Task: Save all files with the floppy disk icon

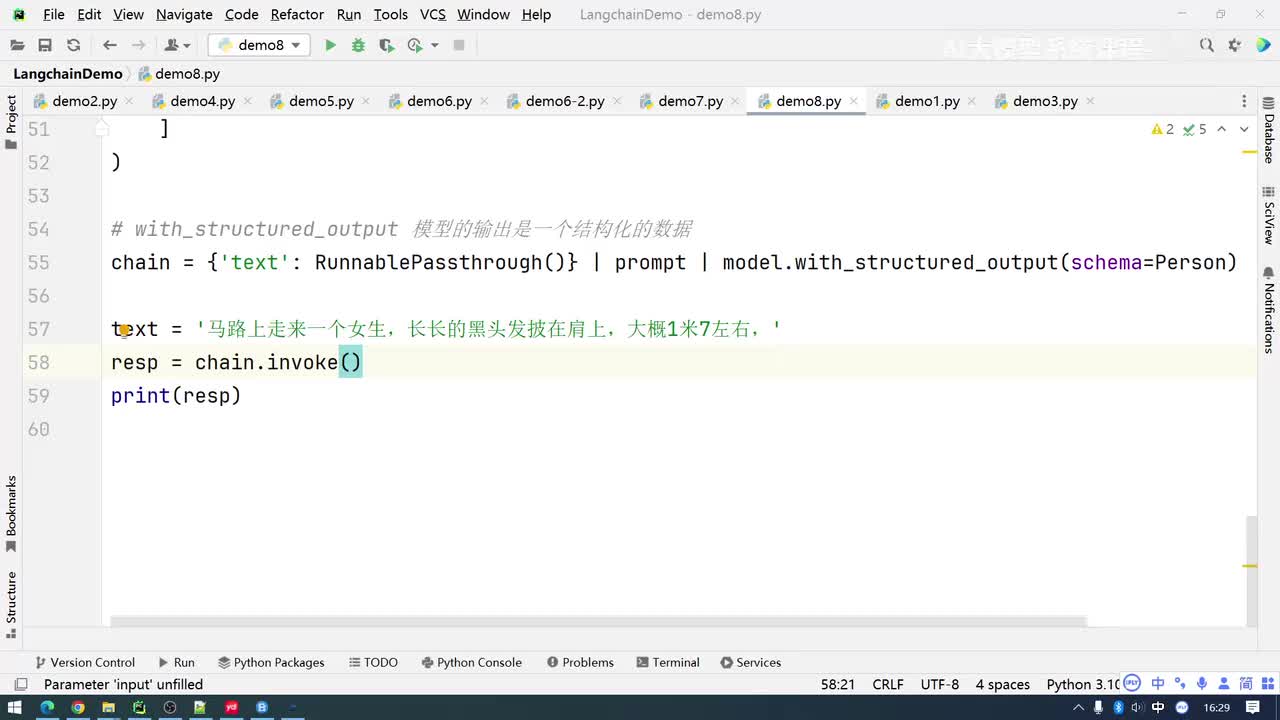Action: click(x=45, y=45)
